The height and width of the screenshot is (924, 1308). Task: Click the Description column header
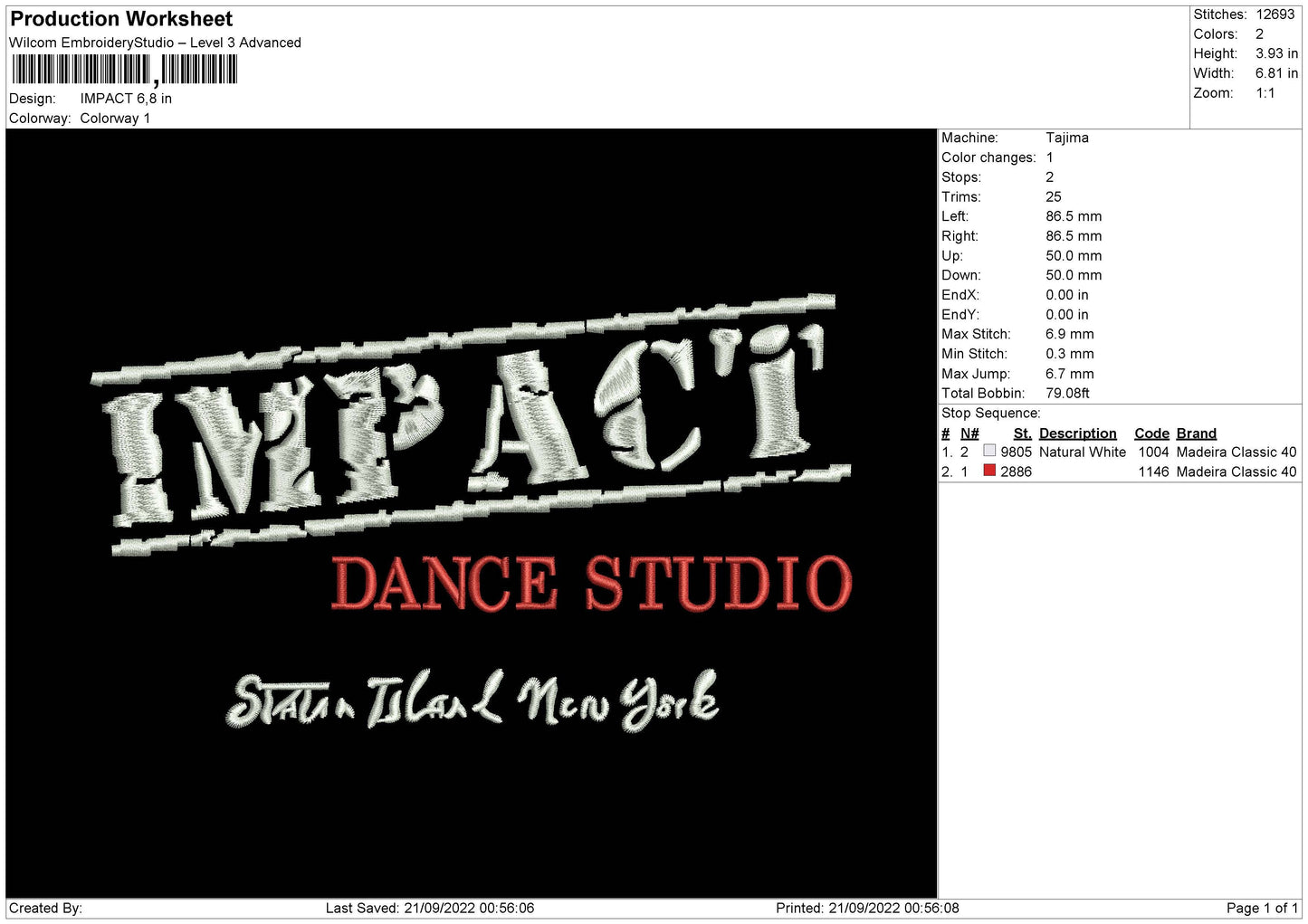click(x=1078, y=433)
